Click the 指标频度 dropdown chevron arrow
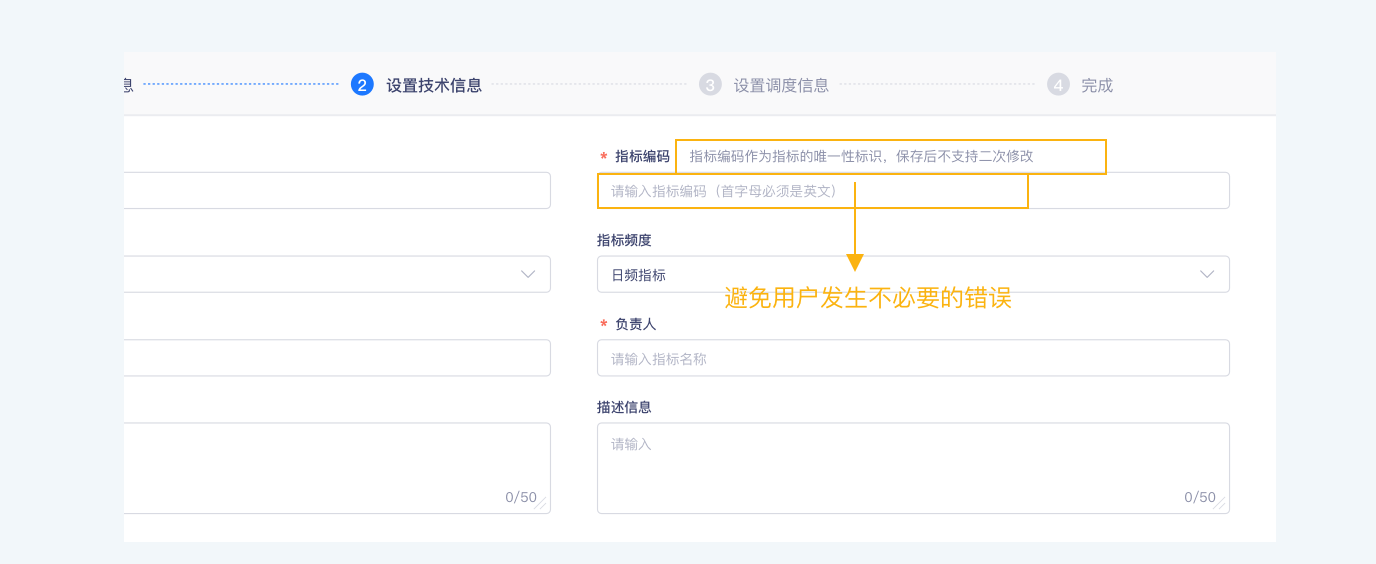 pyautogui.click(x=1207, y=274)
